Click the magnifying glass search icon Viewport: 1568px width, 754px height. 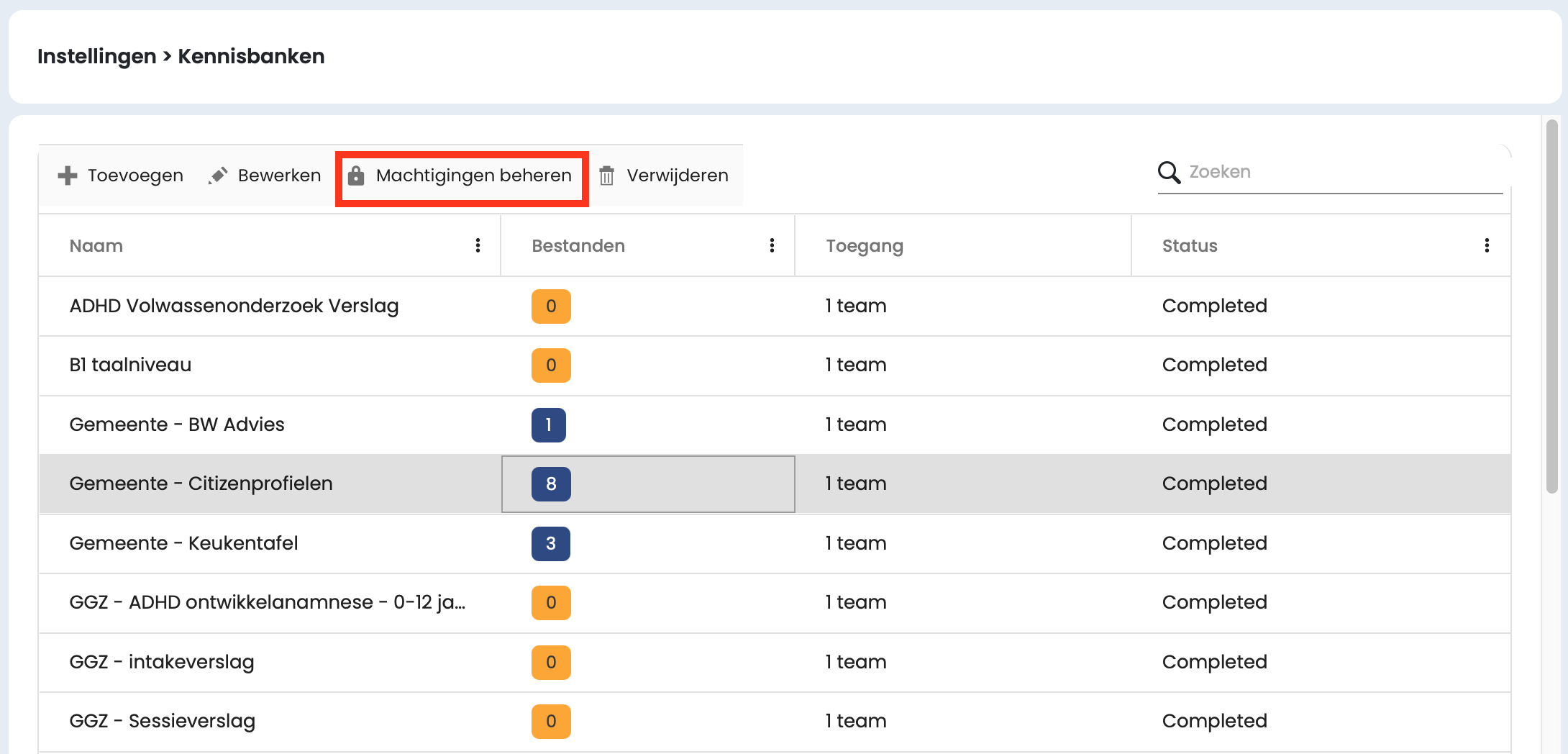(1169, 173)
